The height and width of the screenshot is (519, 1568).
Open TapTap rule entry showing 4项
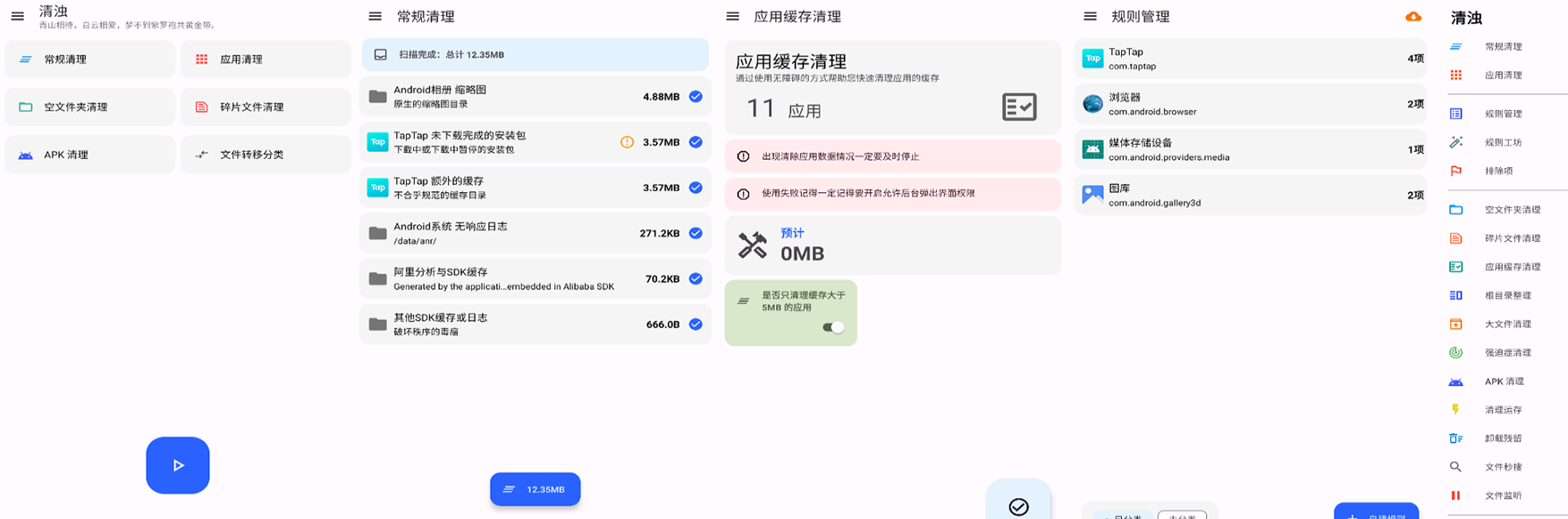click(1250, 58)
